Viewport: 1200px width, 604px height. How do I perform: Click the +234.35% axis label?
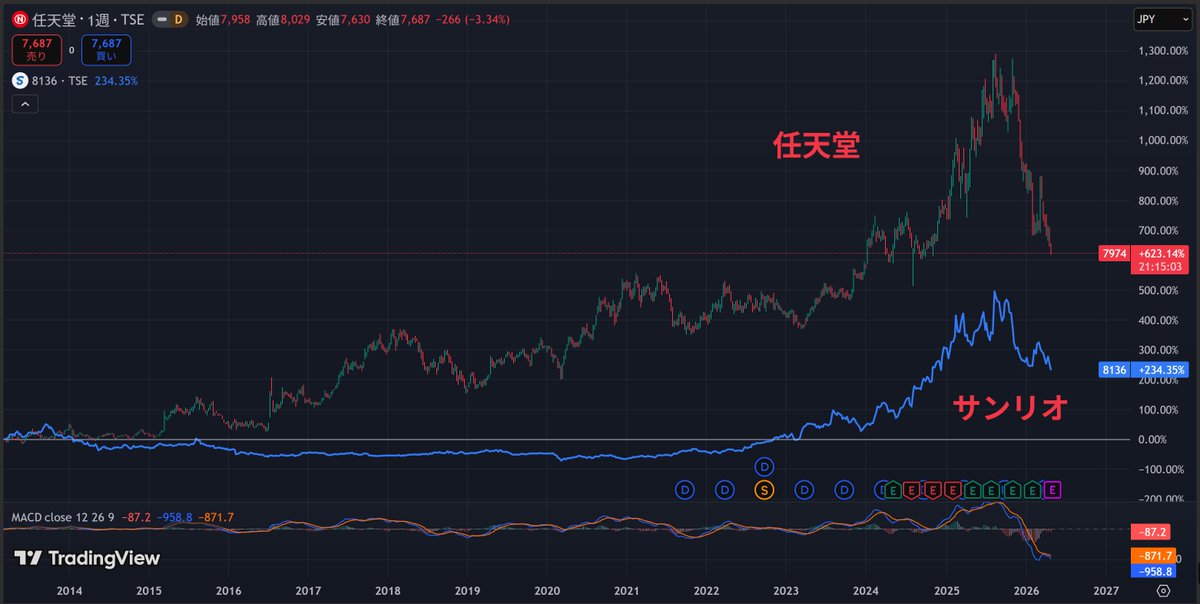point(1162,369)
